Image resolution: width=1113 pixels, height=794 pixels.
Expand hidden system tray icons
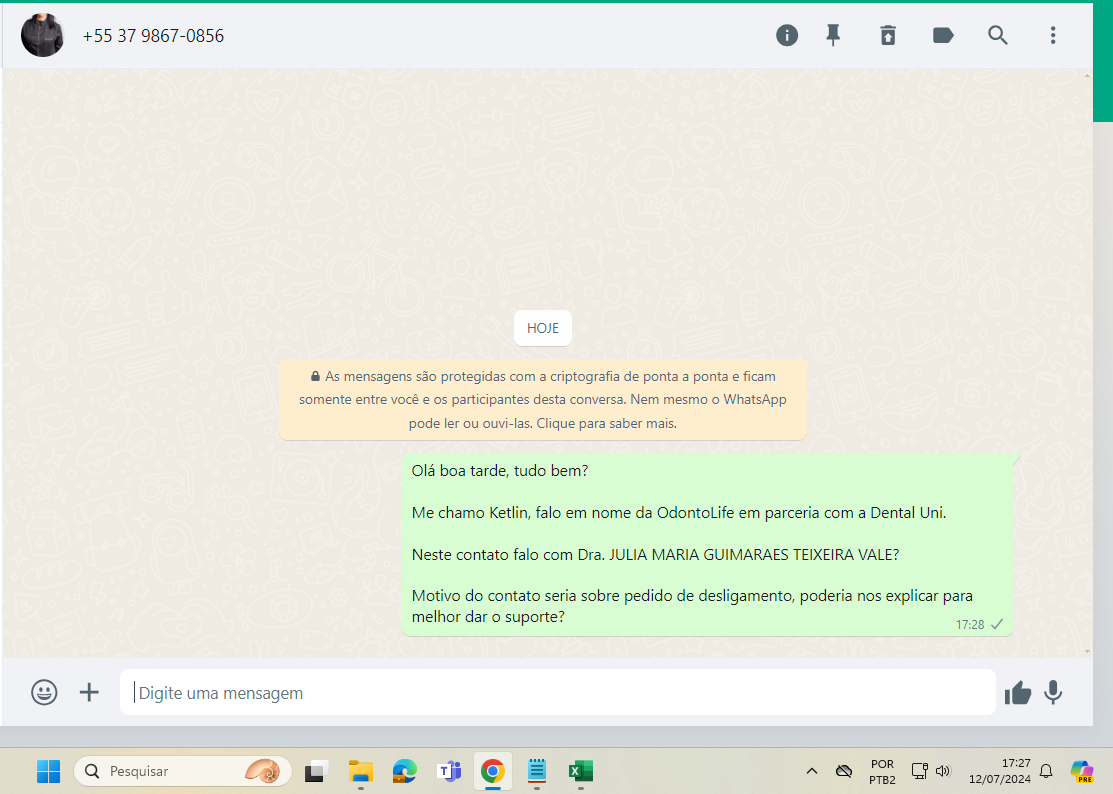812,771
